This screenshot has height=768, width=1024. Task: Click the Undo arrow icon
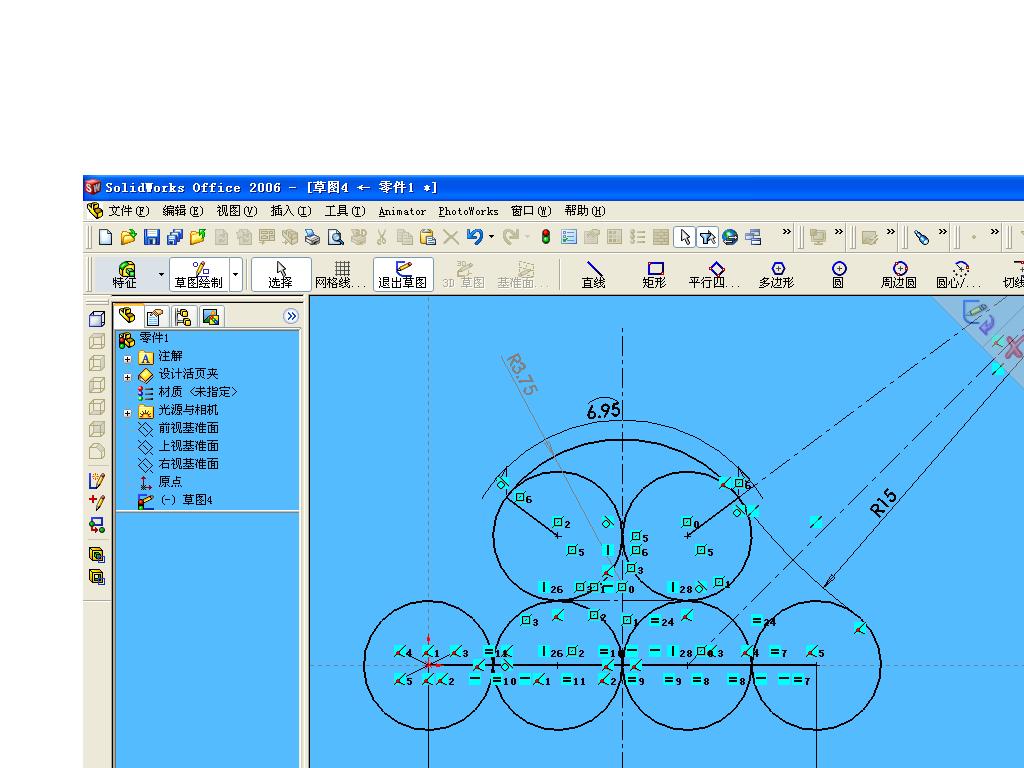(475, 237)
